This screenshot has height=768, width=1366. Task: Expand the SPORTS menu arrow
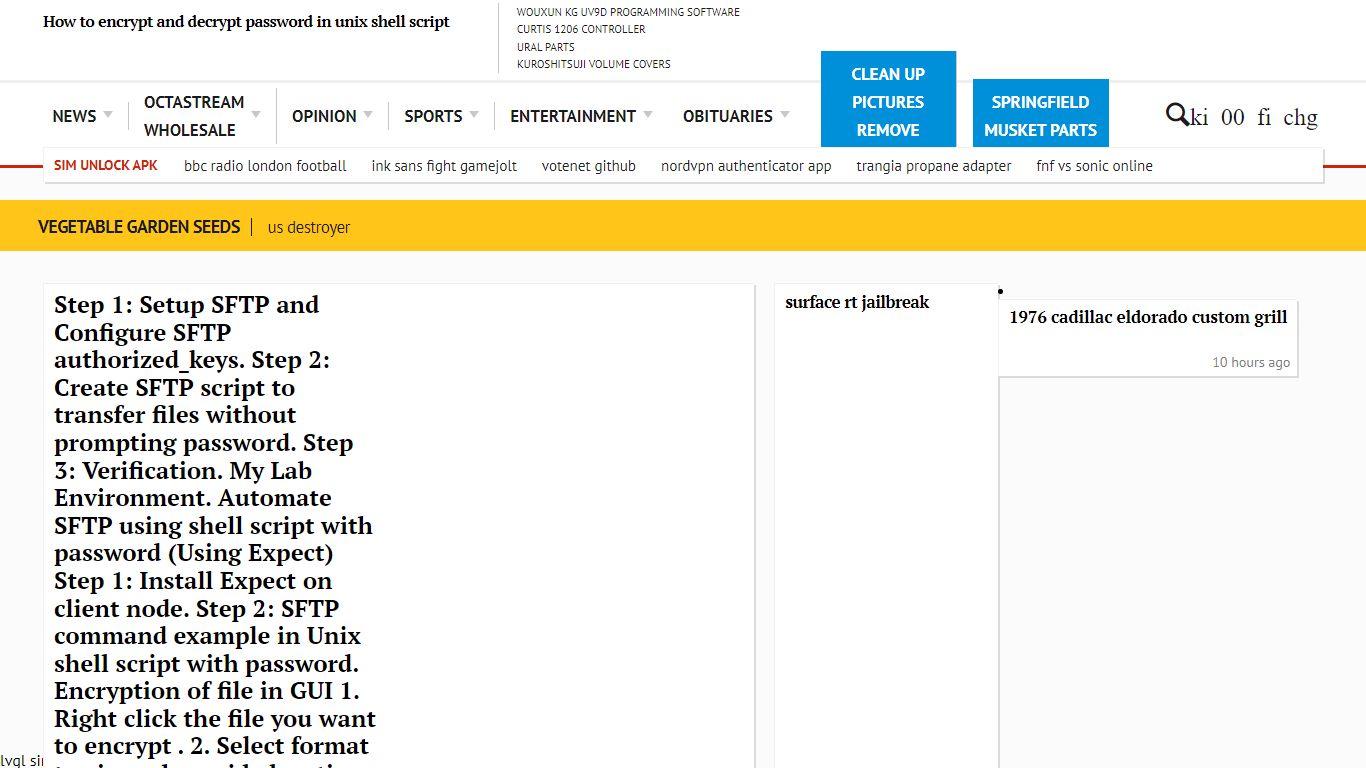click(x=474, y=115)
